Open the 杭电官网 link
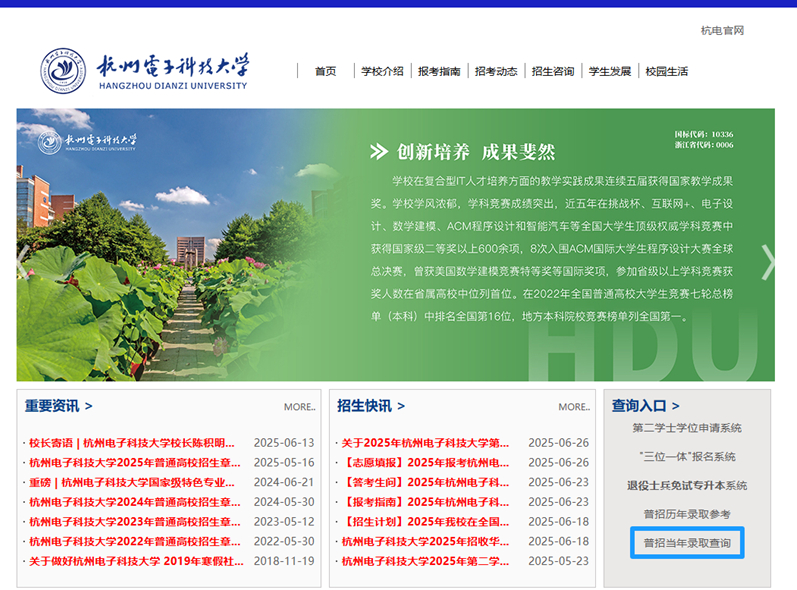Viewport: 797px width, 590px height. tap(722, 30)
